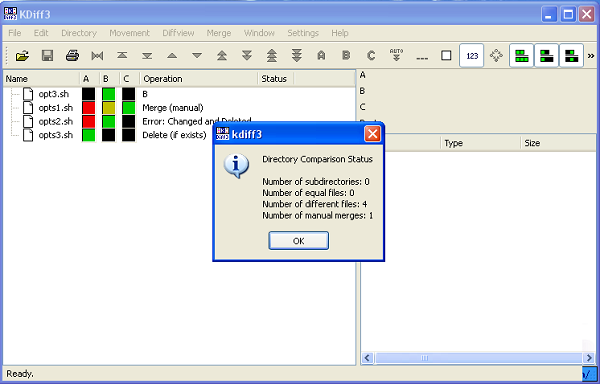Click the horizontal scrollbar right arrow
This screenshot has height=384, width=600.
(589, 358)
